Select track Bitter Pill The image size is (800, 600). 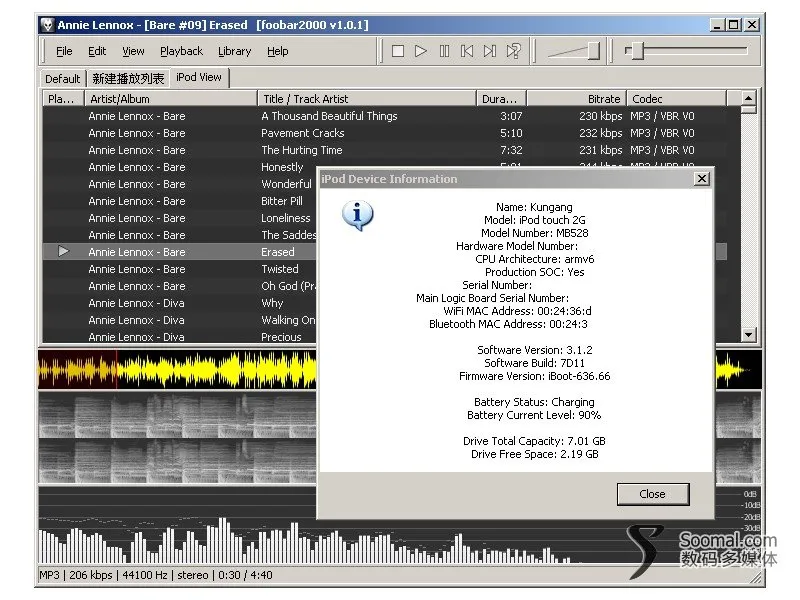pyautogui.click(x=282, y=201)
